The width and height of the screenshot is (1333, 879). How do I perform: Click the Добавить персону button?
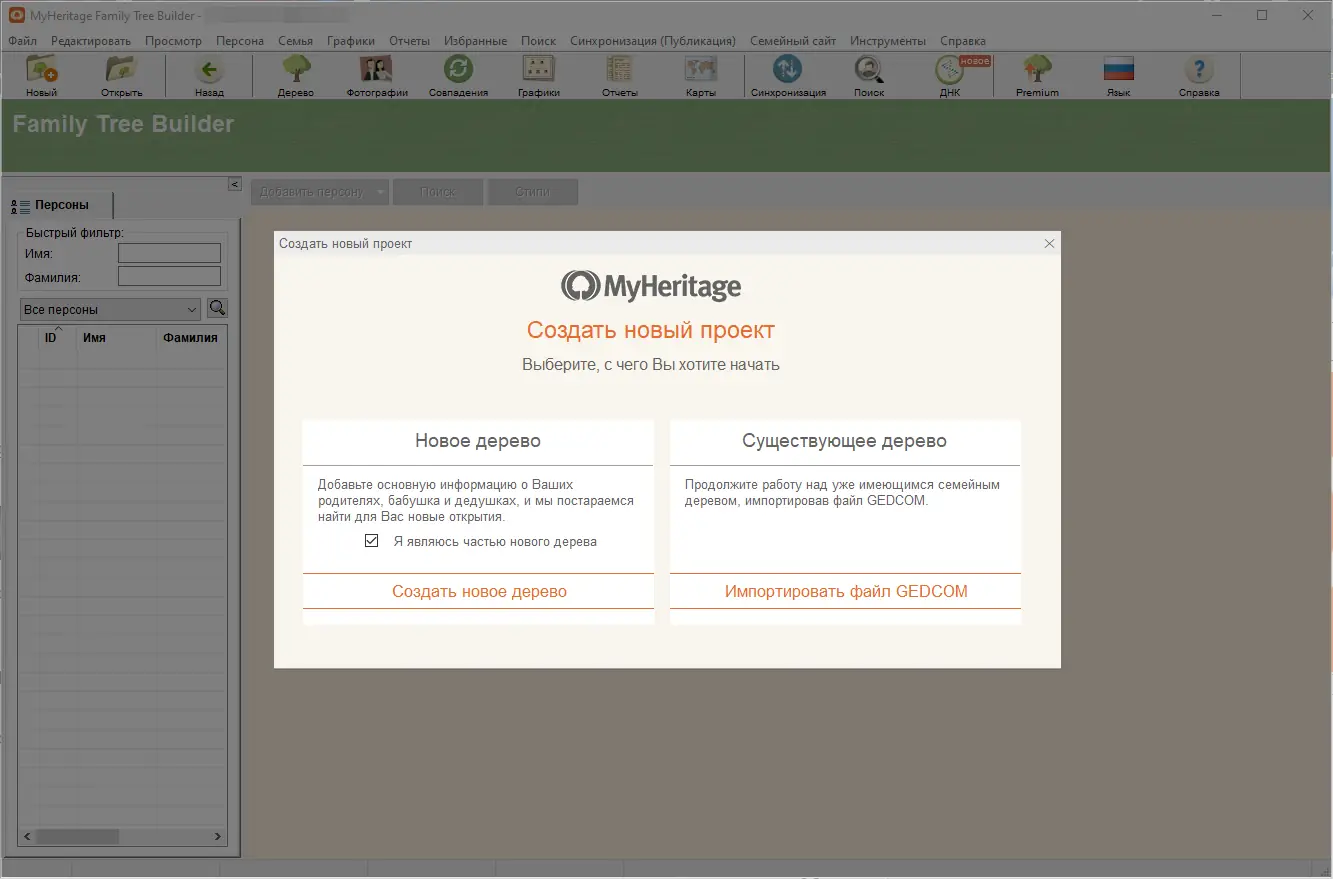[311, 192]
